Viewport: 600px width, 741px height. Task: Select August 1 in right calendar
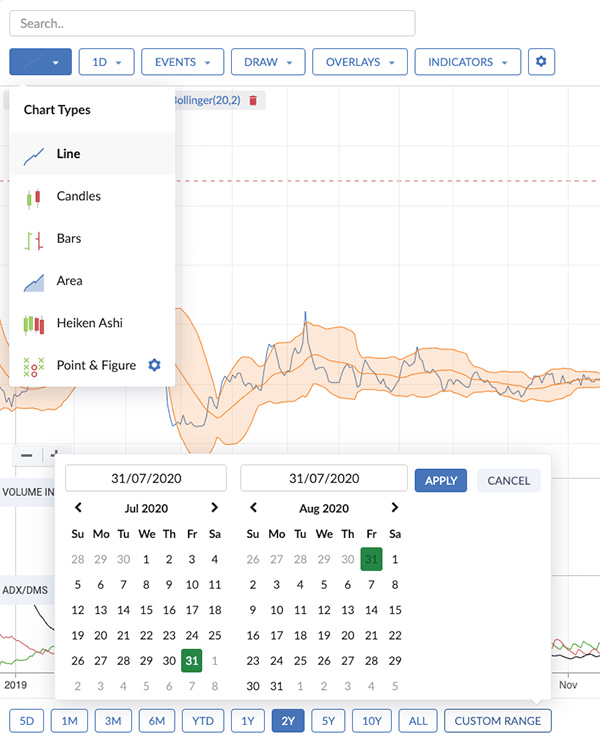[395, 560]
